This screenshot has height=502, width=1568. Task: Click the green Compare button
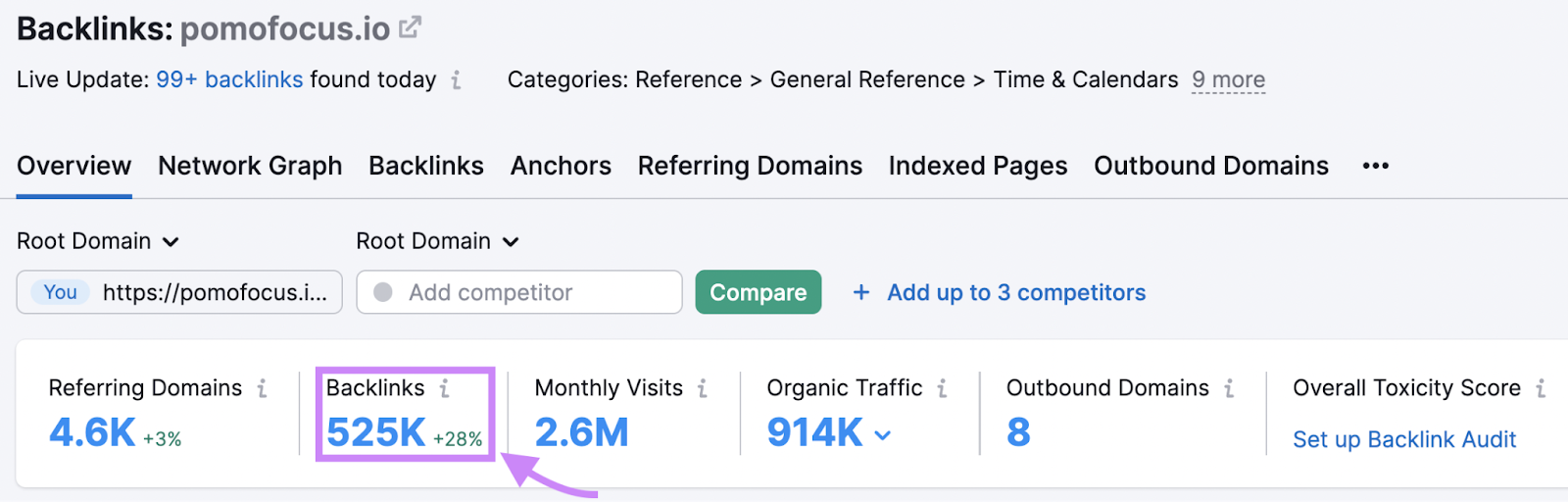(x=759, y=292)
